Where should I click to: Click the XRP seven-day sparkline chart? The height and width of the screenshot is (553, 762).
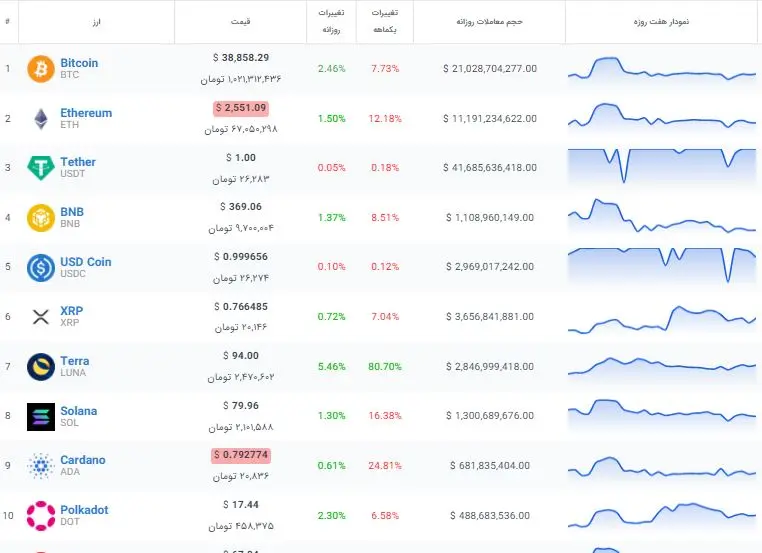point(662,319)
